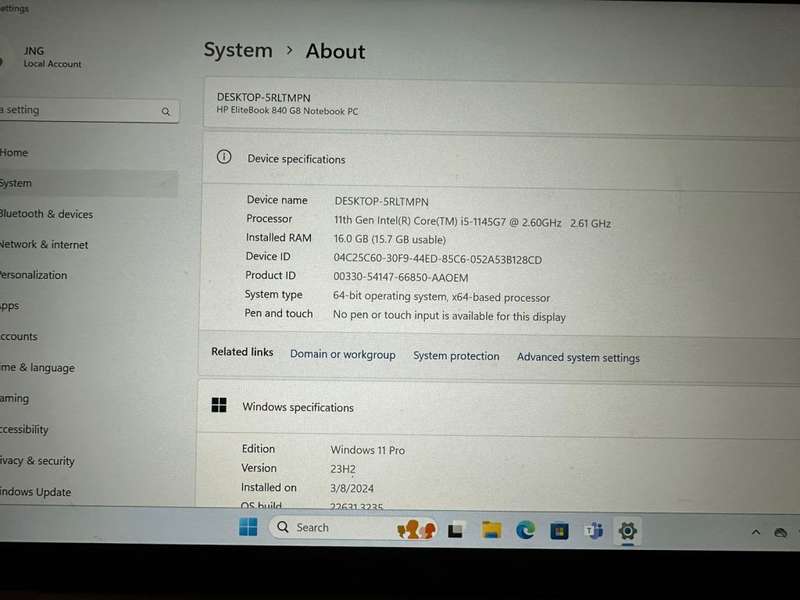Image resolution: width=800 pixels, height=600 pixels.
Task: Click the installed on date 3/8/2024
Action: [x=352, y=488]
